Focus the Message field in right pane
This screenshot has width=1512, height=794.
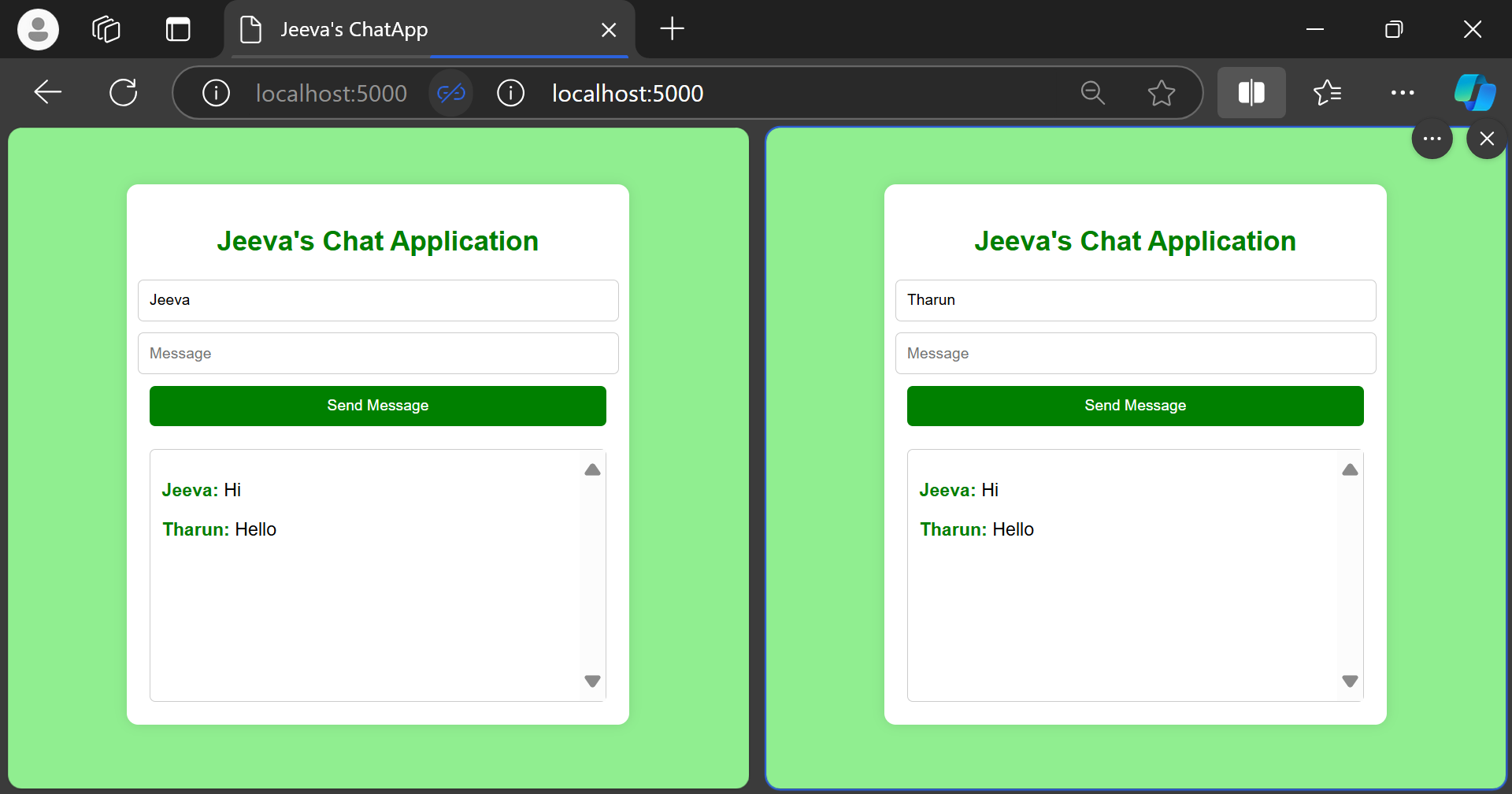coord(1136,353)
